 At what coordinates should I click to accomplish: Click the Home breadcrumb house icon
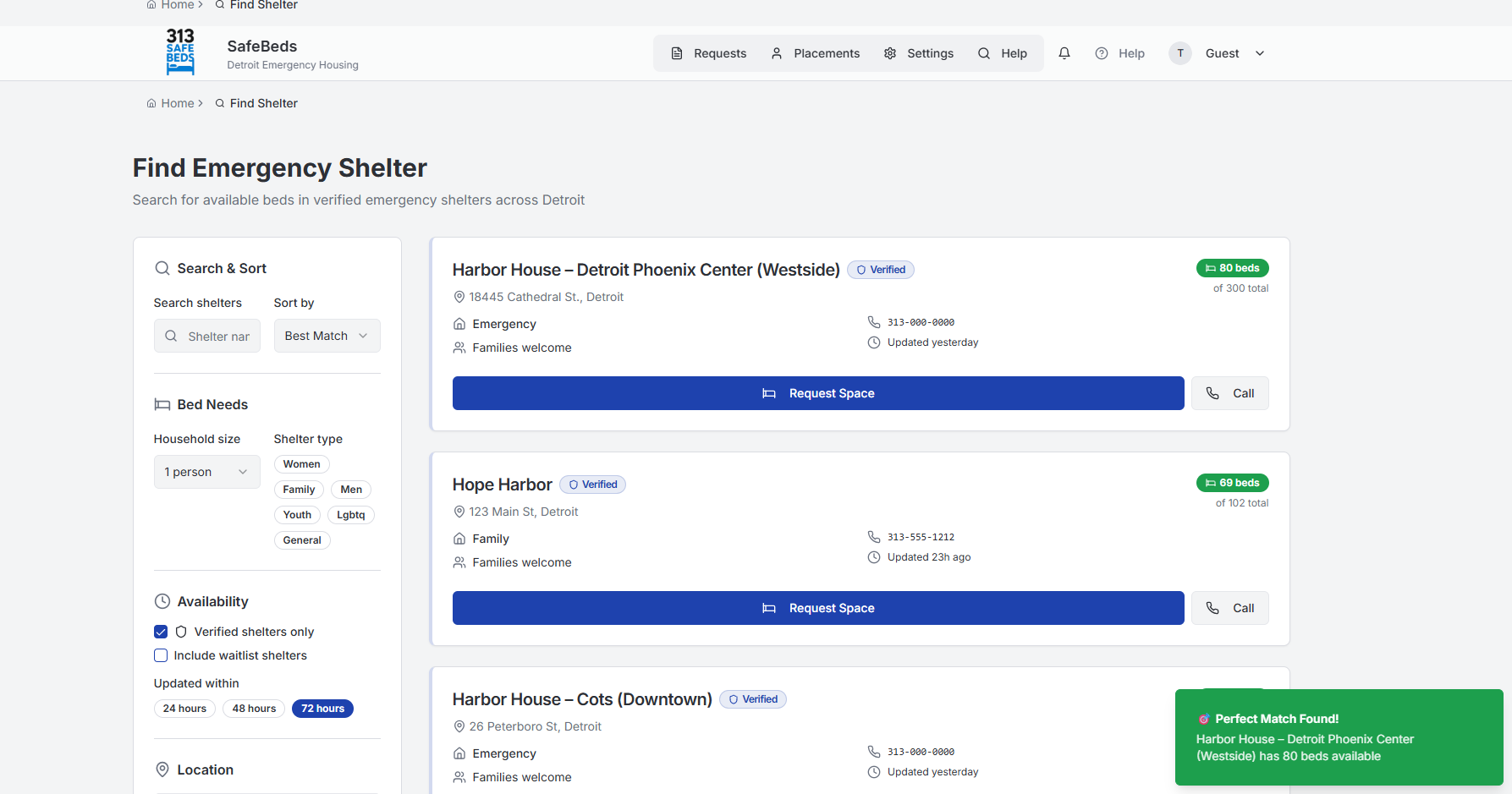151,103
